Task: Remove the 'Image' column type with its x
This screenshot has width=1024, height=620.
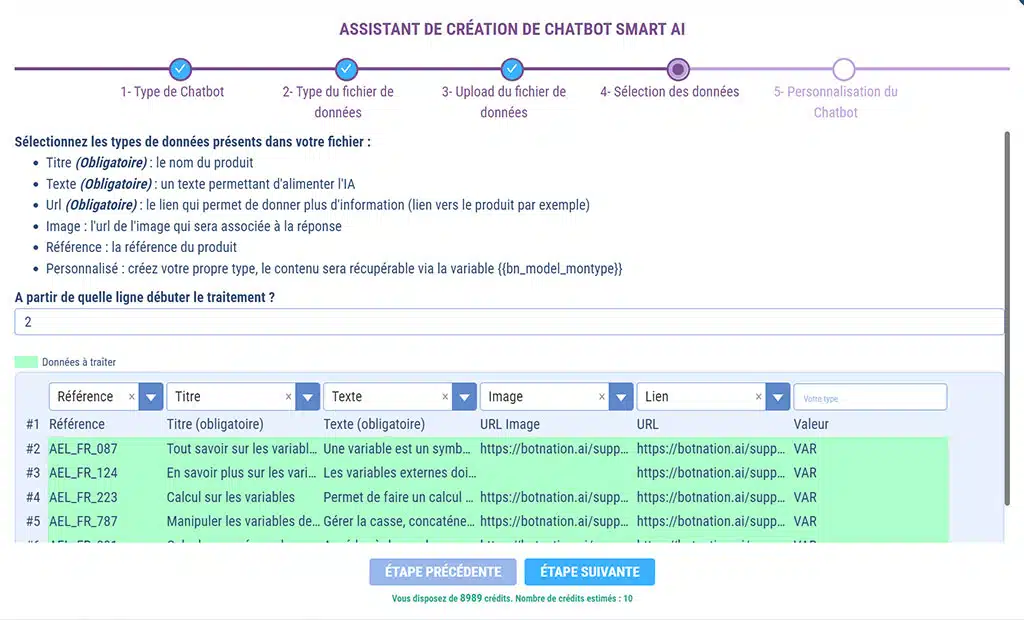Action: [602, 397]
